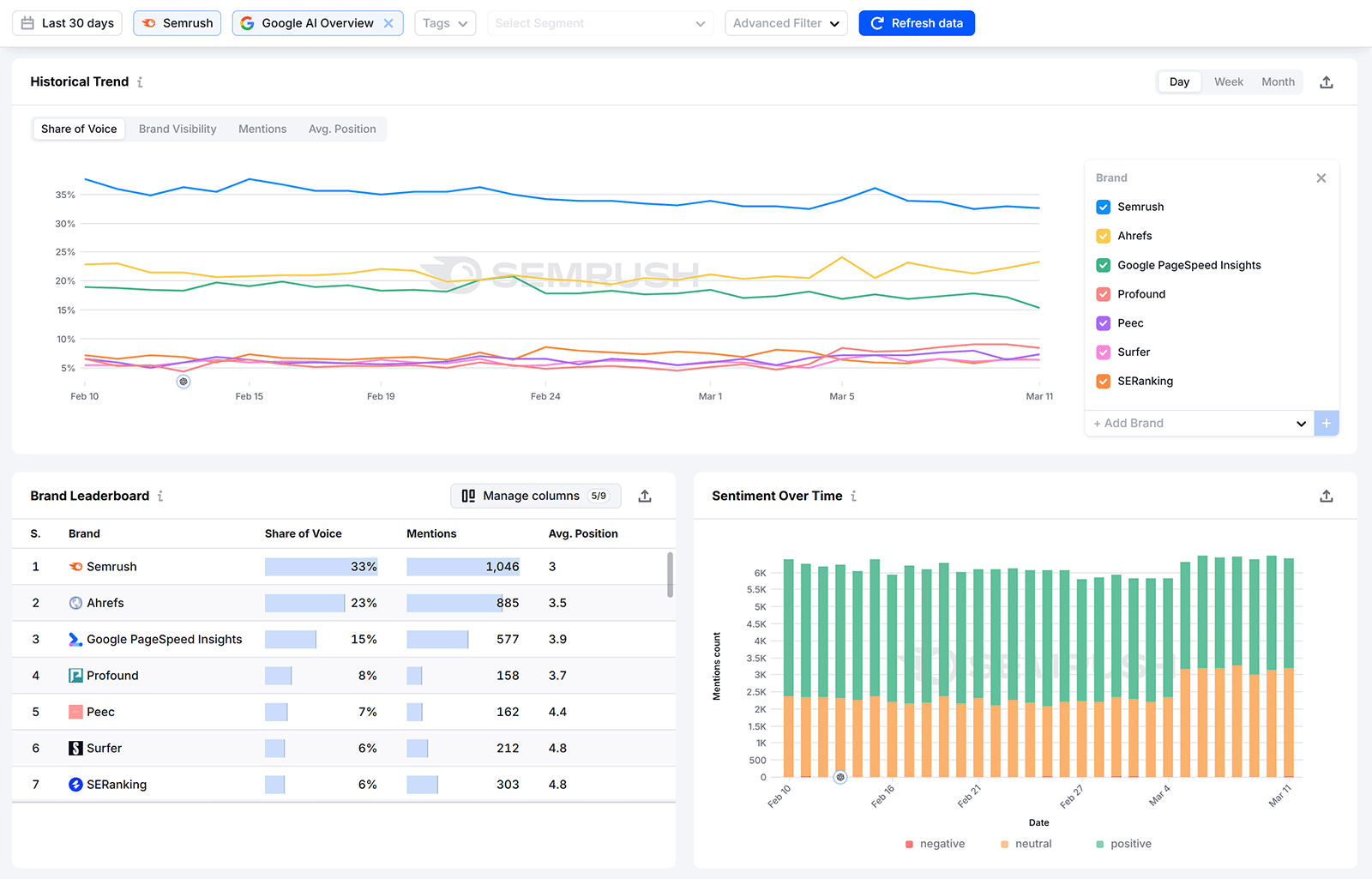Open the Select Segment dropdown

point(600,23)
